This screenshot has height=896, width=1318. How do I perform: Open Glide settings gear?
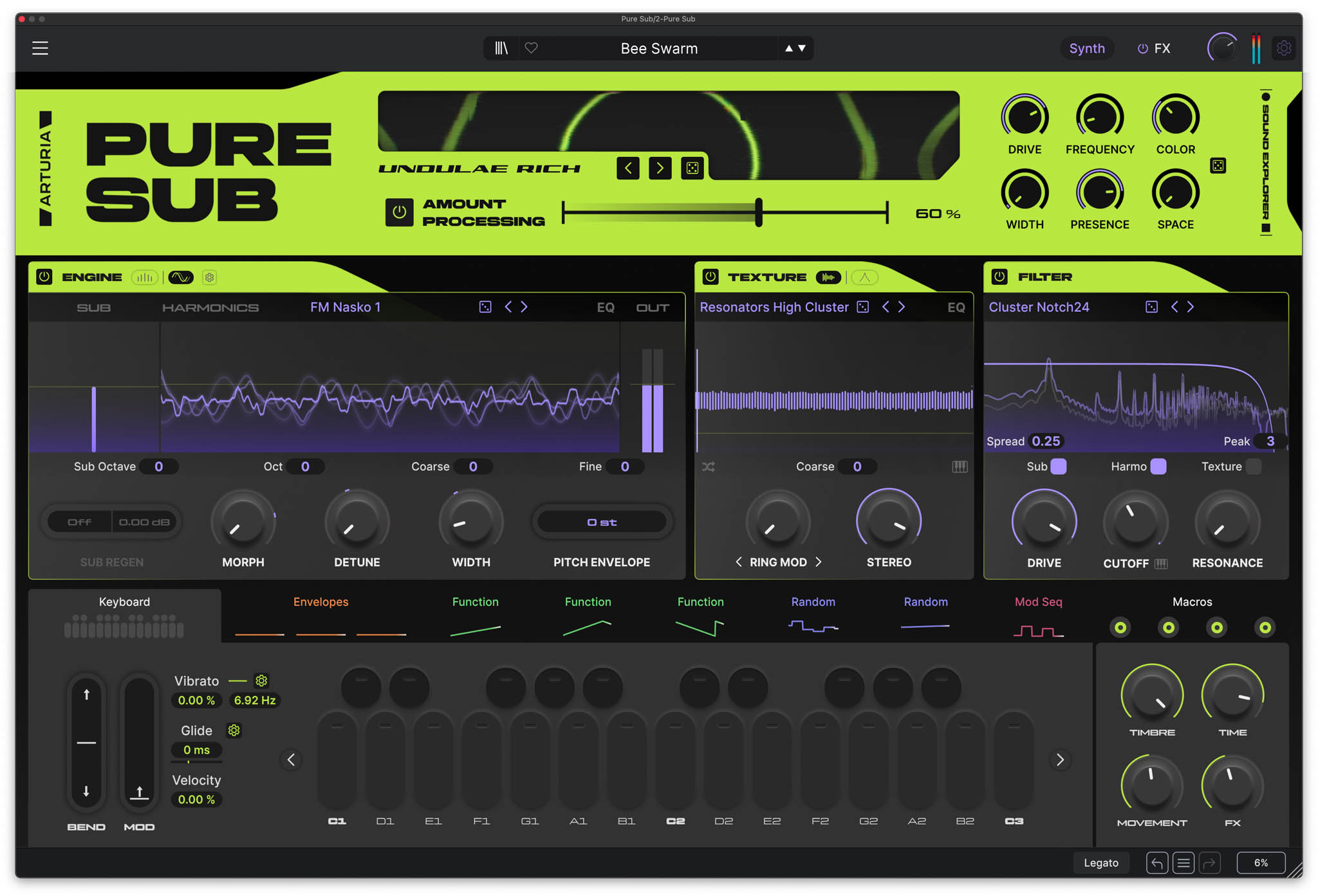234,730
